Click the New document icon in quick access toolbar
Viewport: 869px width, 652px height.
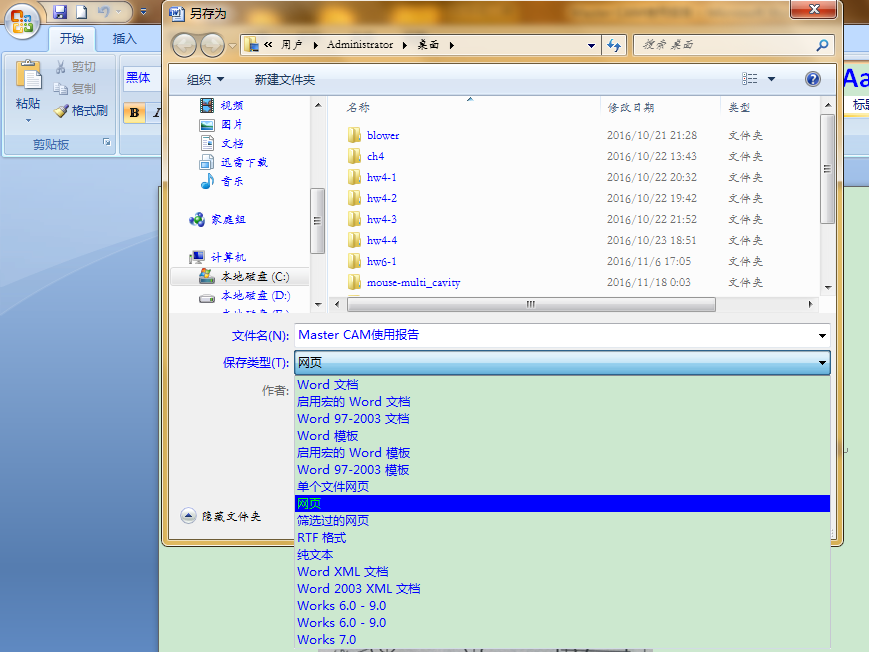pos(81,12)
